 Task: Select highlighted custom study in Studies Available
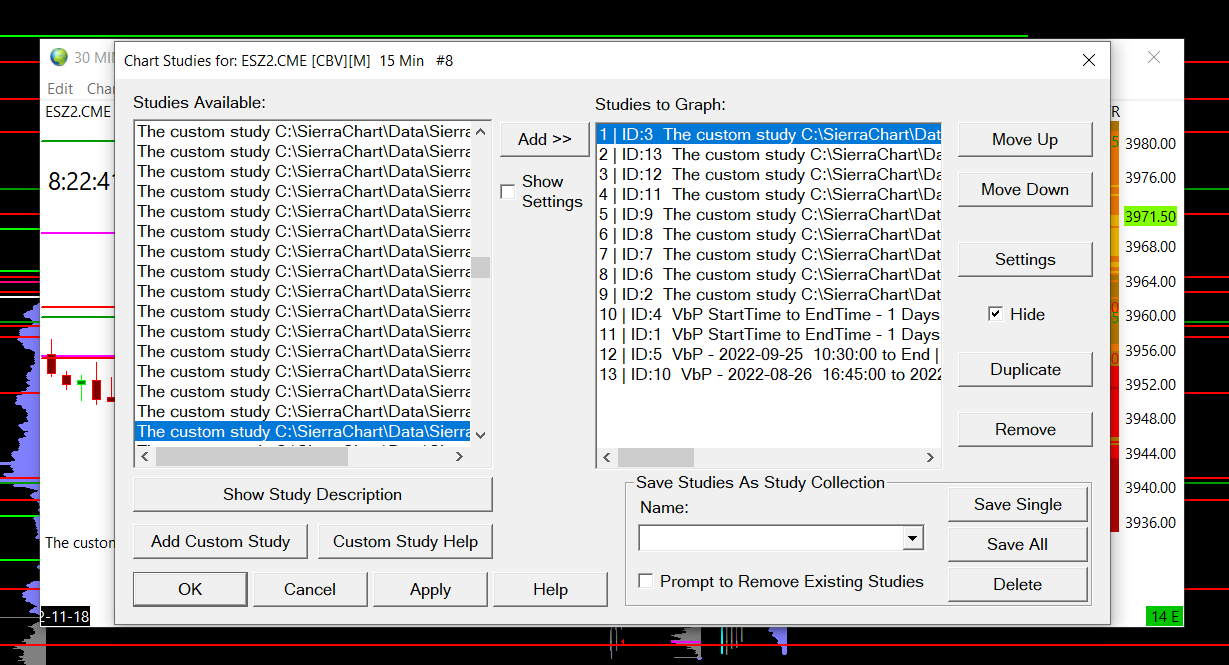click(x=303, y=432)
